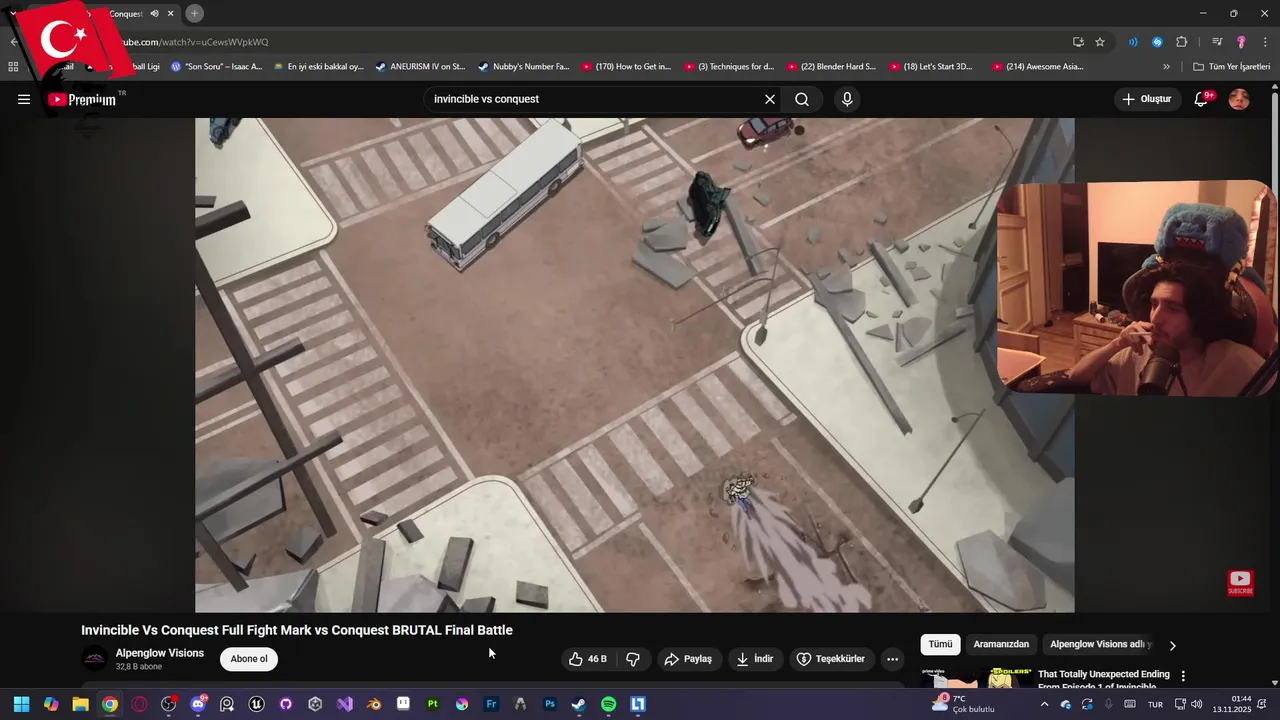
Task: Mute the tab using the speaker icon
Action: point(154,14)
